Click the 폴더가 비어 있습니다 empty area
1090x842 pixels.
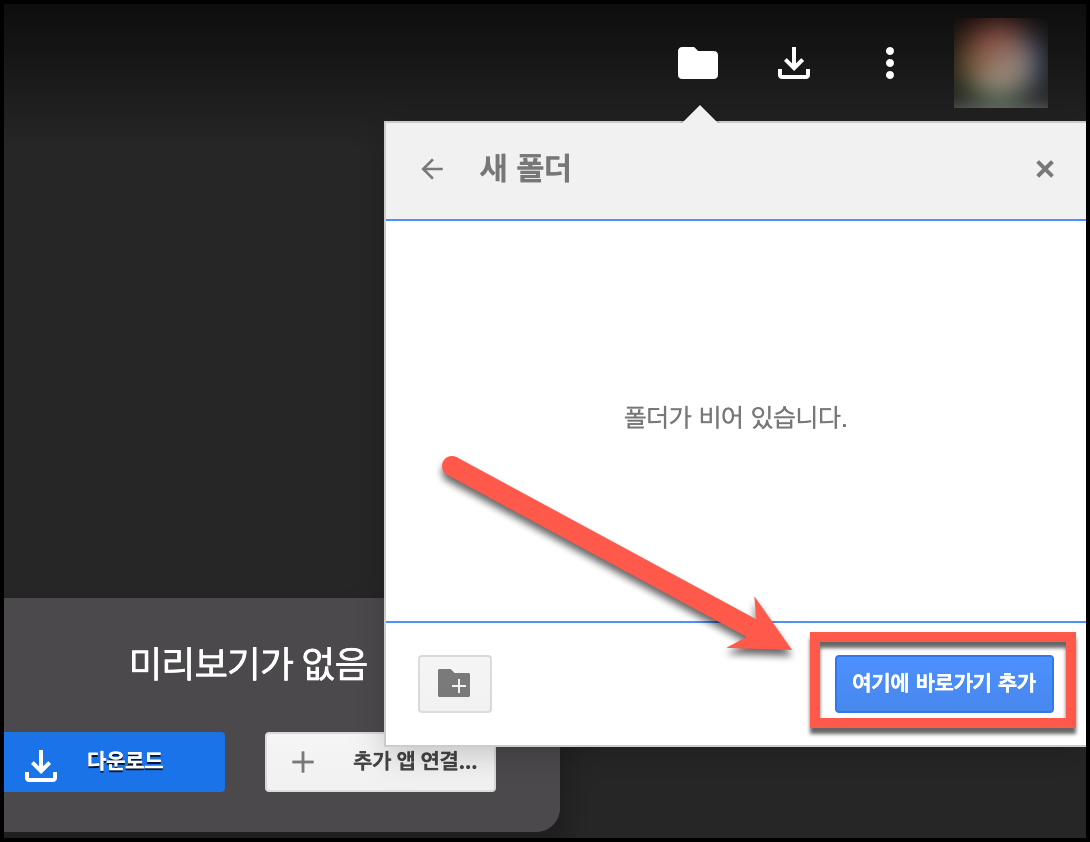735,418
